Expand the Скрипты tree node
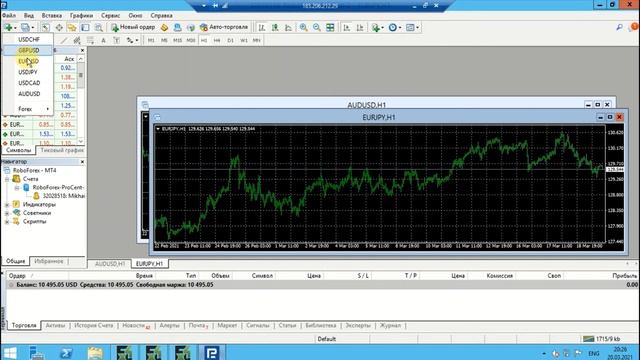This screenshot has width=640, height=360. [7, 222]
